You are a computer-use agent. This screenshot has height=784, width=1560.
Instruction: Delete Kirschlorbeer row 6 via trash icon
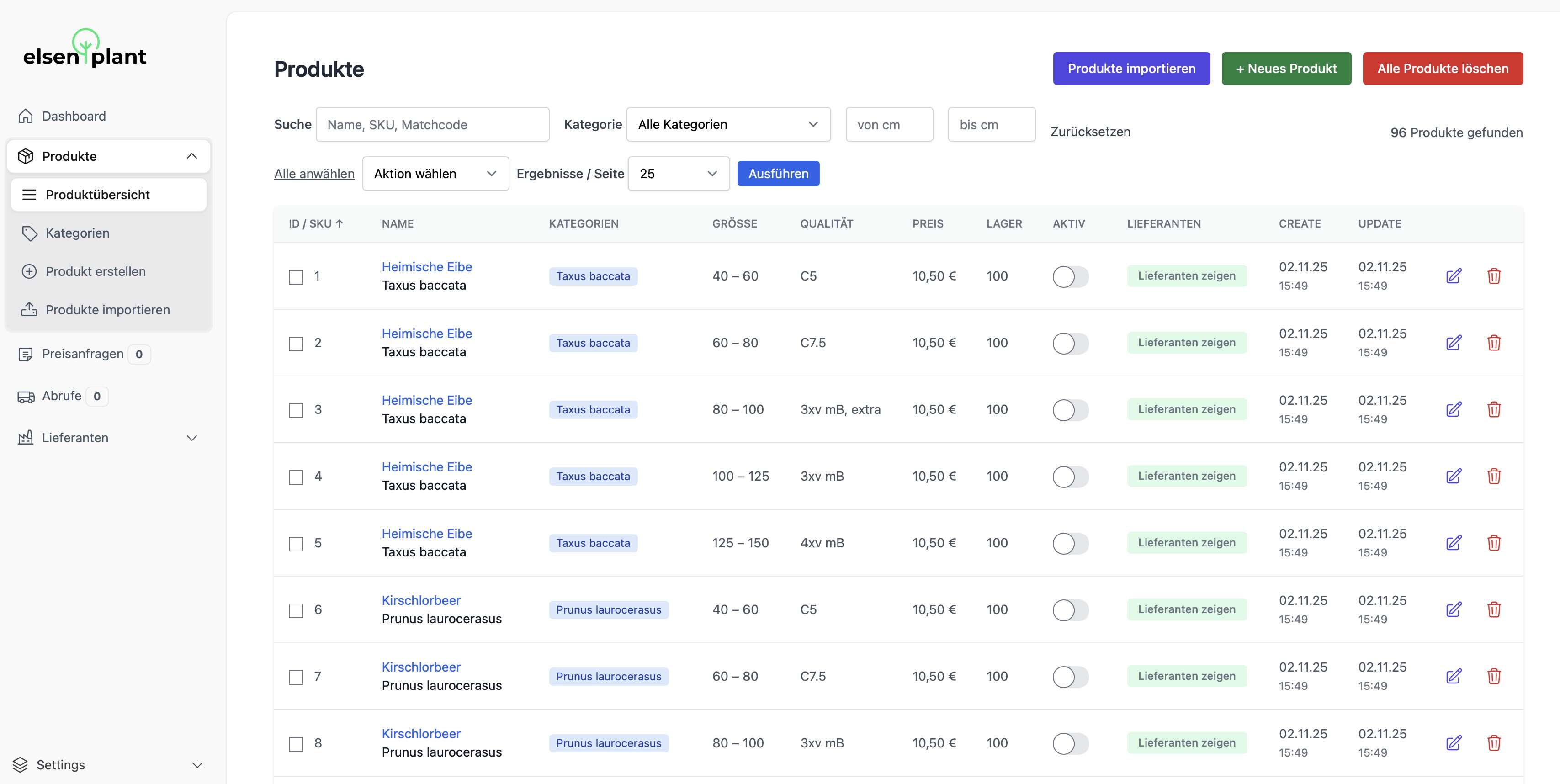click(x=1495, y=609)
